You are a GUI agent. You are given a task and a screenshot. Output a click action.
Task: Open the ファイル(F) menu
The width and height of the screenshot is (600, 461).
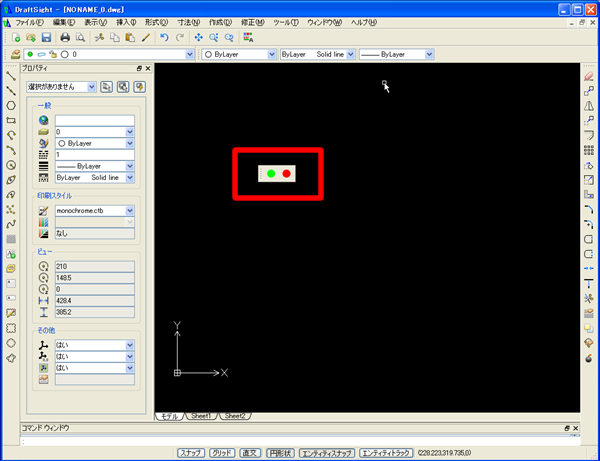click(x=29, y=23)
